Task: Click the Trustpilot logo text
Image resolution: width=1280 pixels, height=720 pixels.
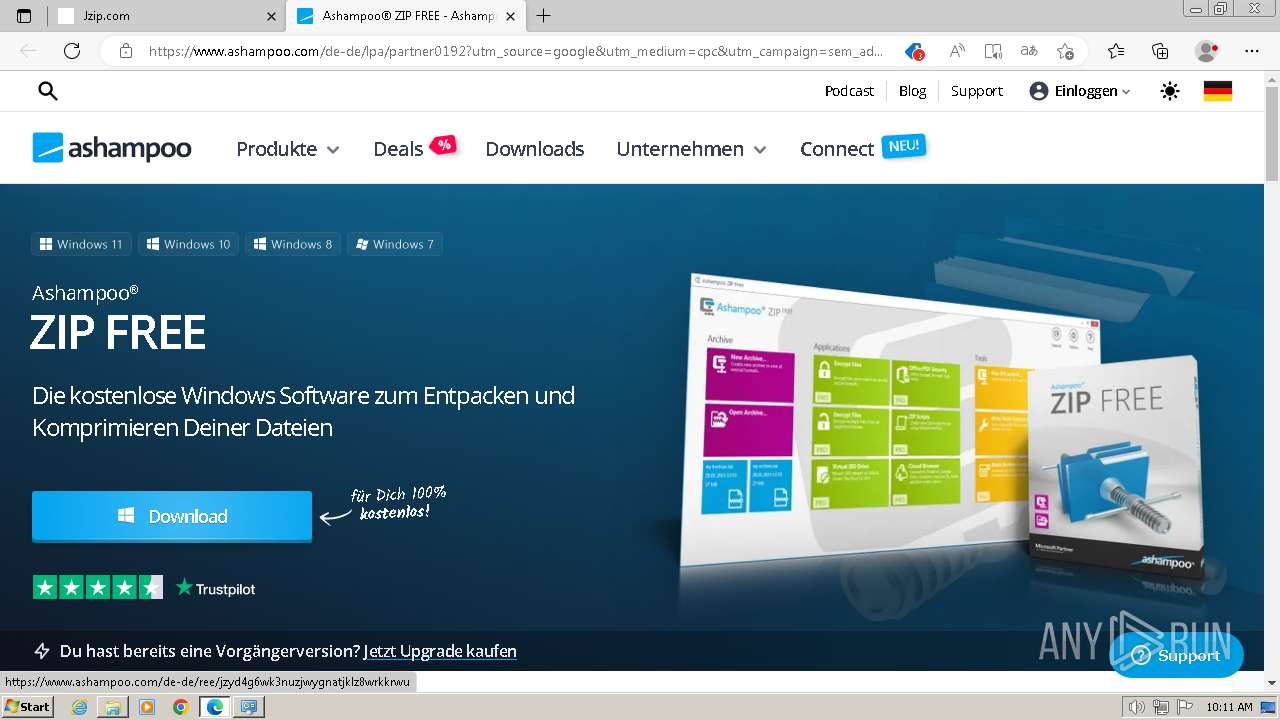Action: click(x=215, y=589)
